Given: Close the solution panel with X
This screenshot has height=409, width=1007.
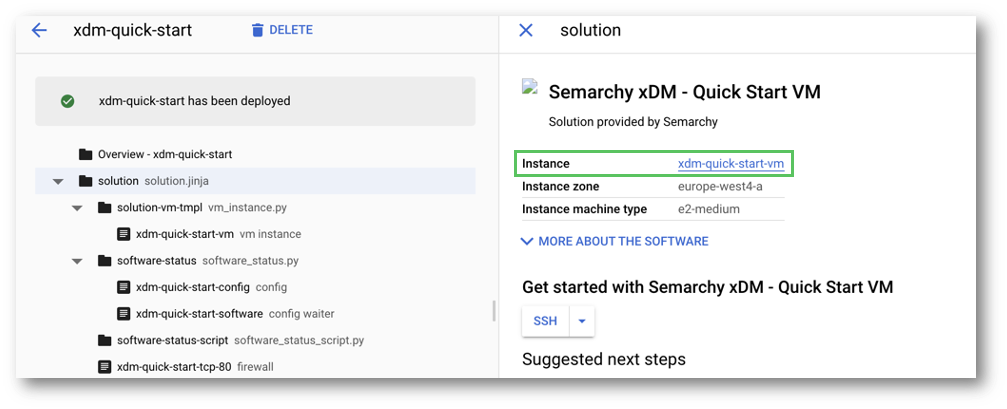Looking at the screenshot, I should point(525,30).
